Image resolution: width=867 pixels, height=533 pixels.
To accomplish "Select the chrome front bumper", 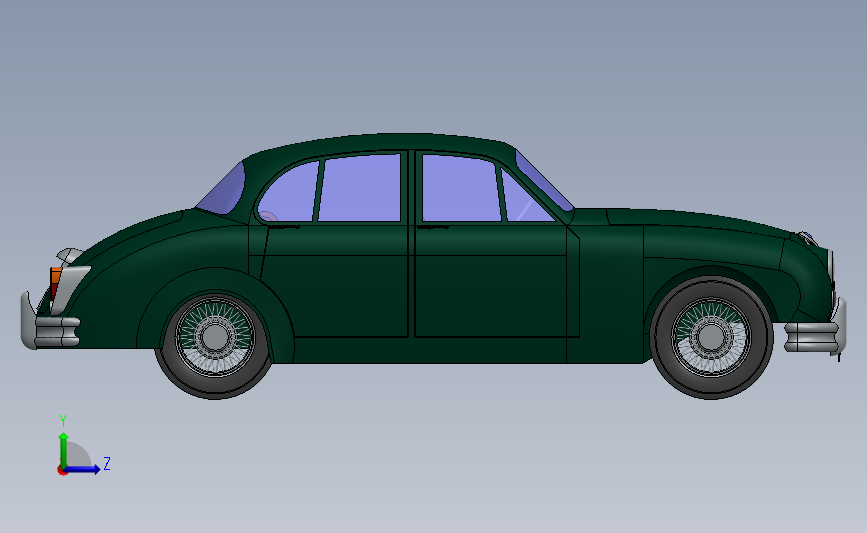I will 816,329.
